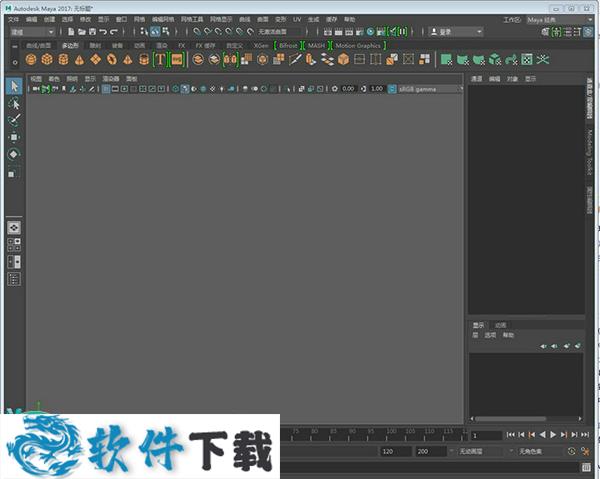Choose the Move tool in toolbox
Viewport: 600px width, 479px height.
point(14,137)
